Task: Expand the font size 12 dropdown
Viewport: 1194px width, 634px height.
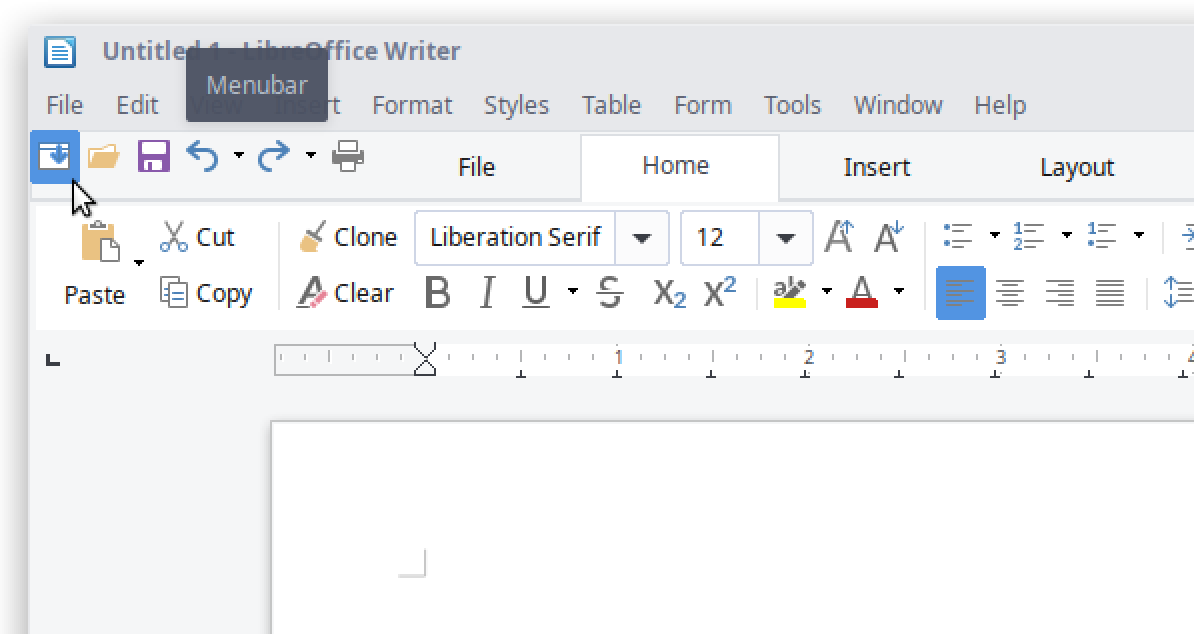Action: [786, 238]
